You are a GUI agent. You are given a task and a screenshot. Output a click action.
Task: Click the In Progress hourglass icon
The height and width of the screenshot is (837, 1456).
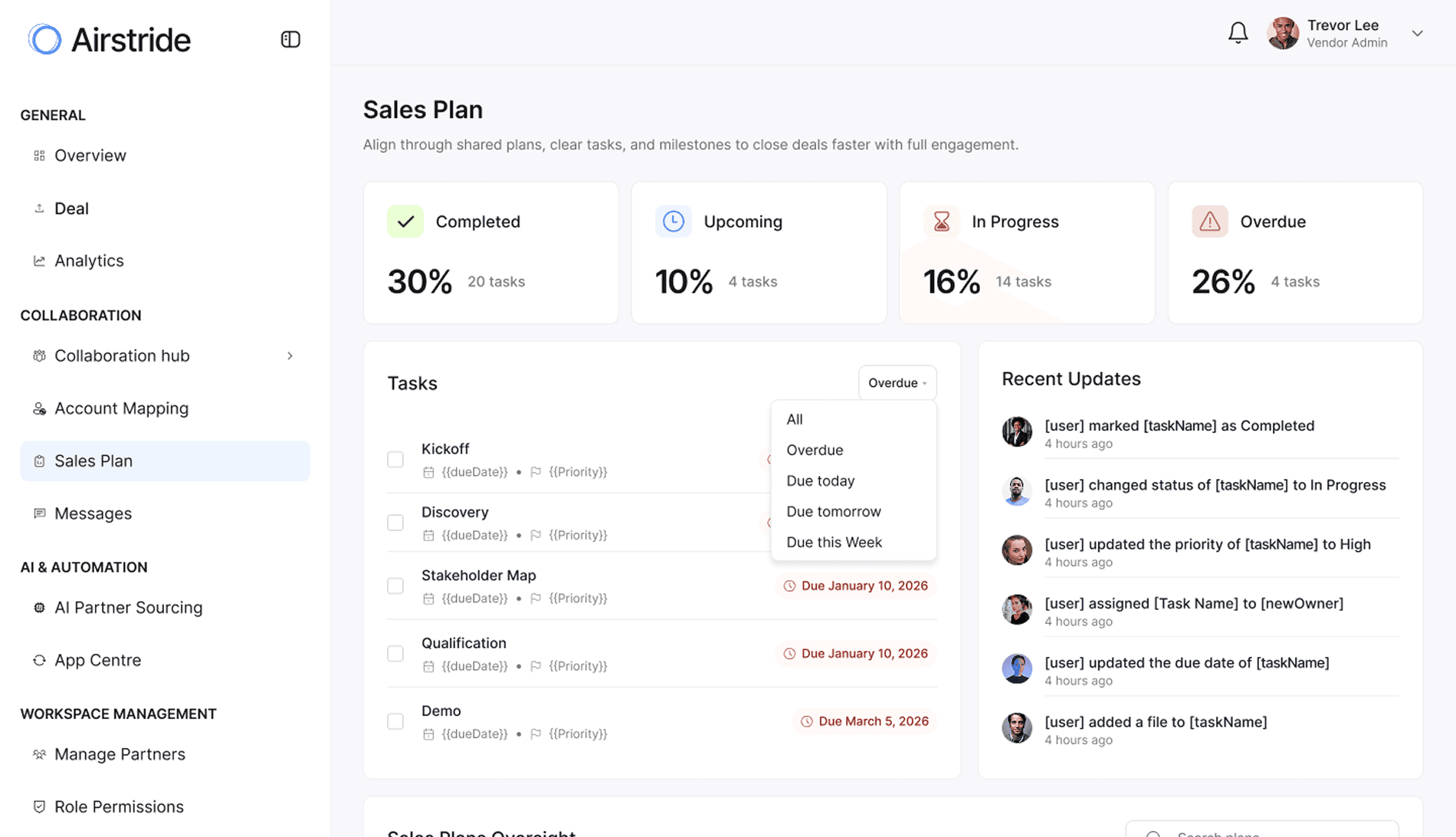click(x=941, y=221)
